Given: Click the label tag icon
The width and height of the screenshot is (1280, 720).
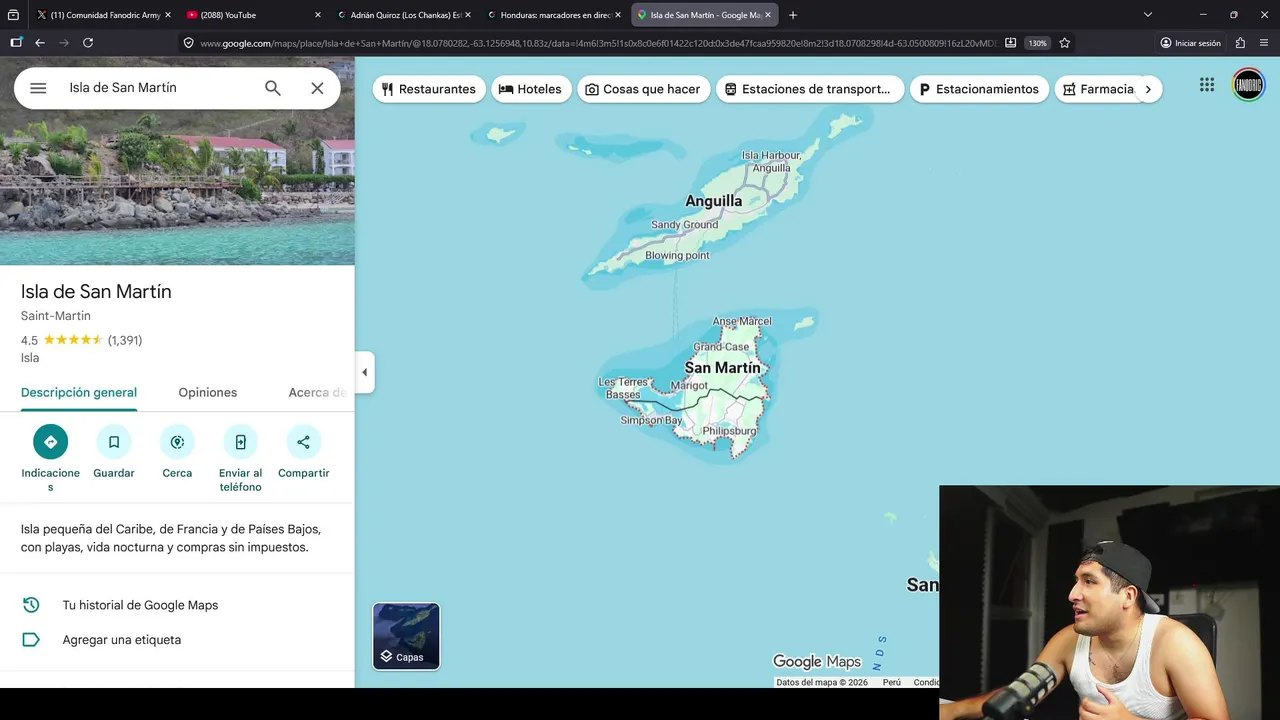Looking at the screenshot, I should pyautogui.click(x=31, y=640).
